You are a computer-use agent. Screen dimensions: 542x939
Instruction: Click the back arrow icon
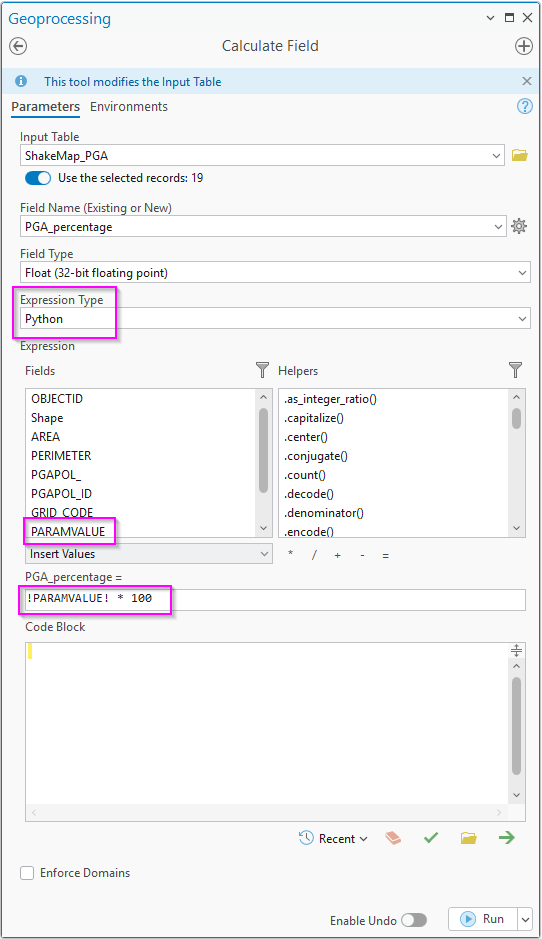(18, 46)
